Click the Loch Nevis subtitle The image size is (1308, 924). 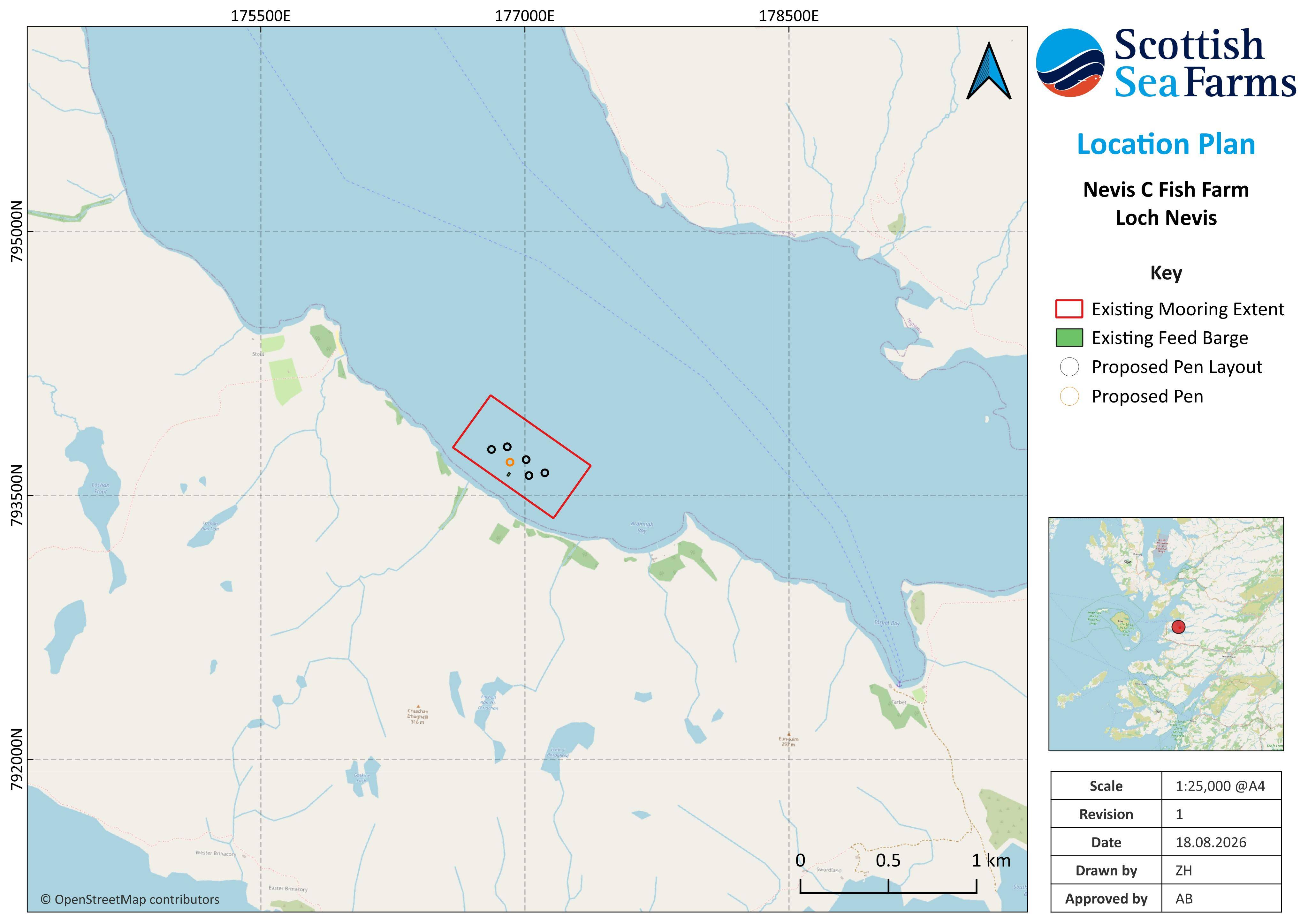click(1166, 218)
